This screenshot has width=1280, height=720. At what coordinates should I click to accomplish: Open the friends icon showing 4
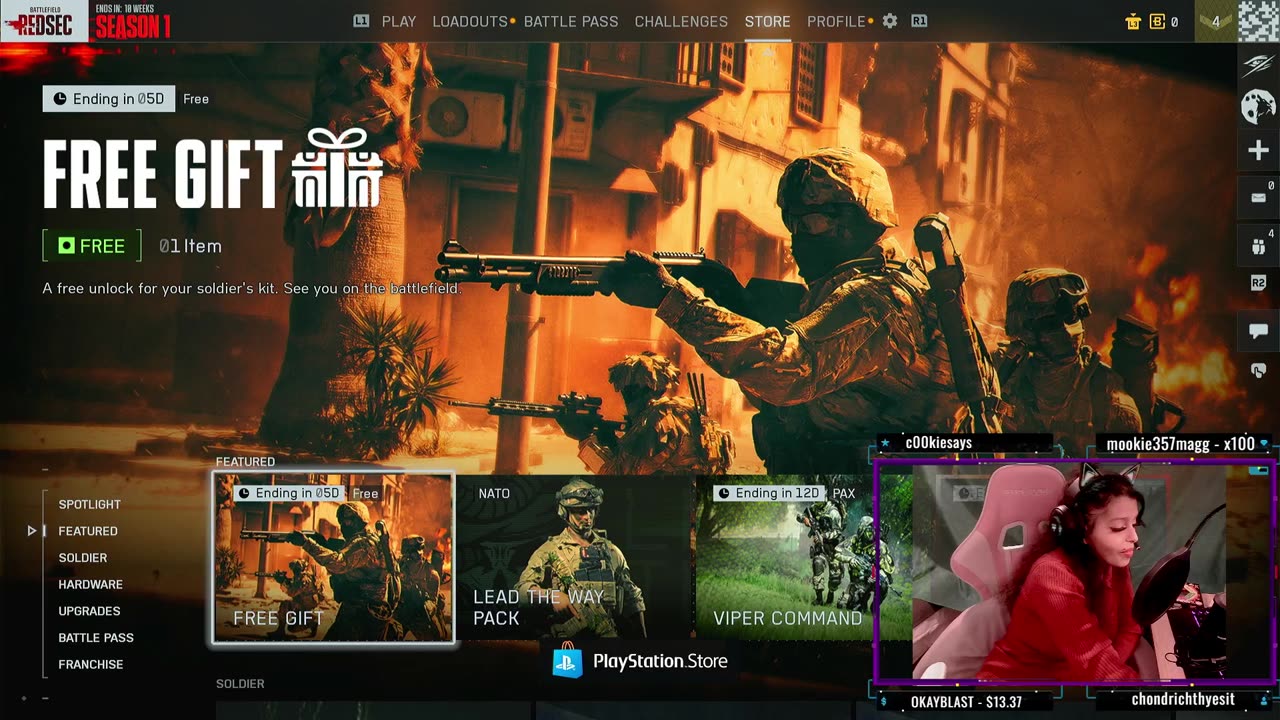pos(1258,246)
